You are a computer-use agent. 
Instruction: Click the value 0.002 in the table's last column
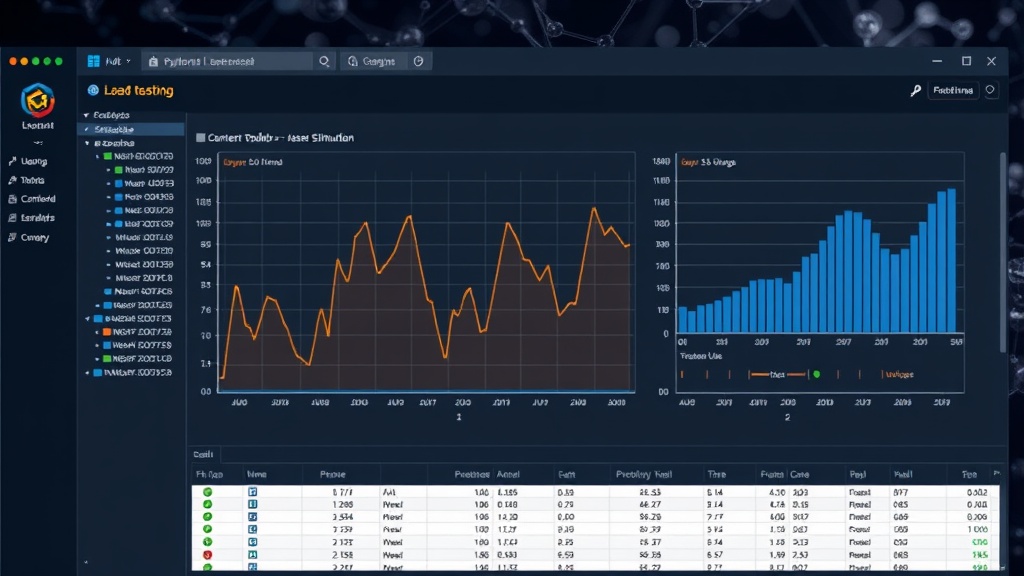coord(977,492)
